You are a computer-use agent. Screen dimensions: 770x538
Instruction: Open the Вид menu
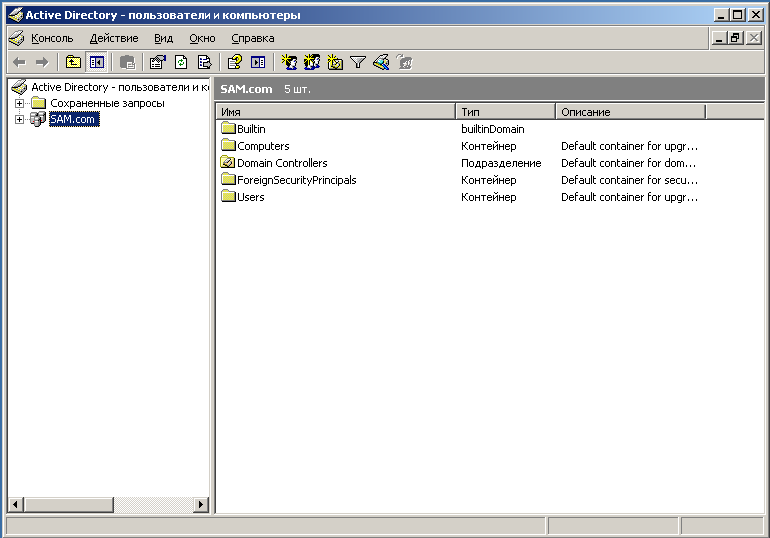164,38
